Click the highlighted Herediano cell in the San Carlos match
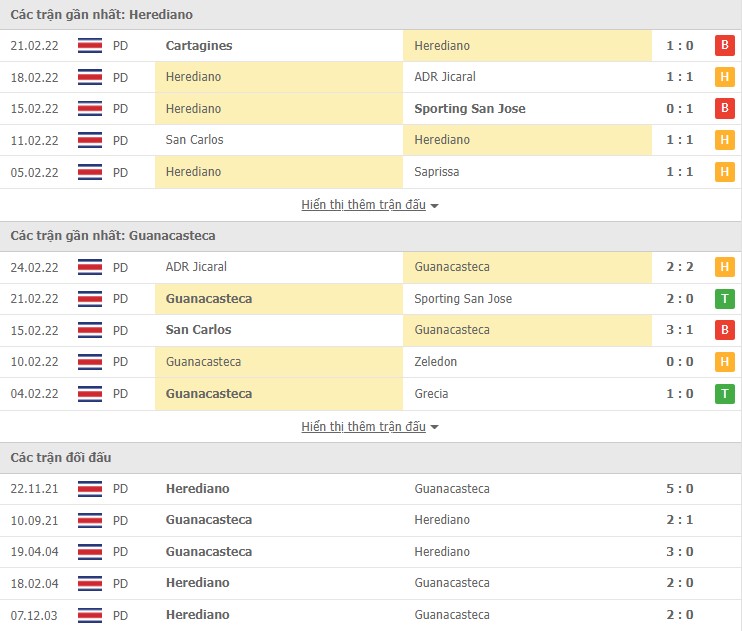This screenshot has height=631, width=742. click(527, 140)
